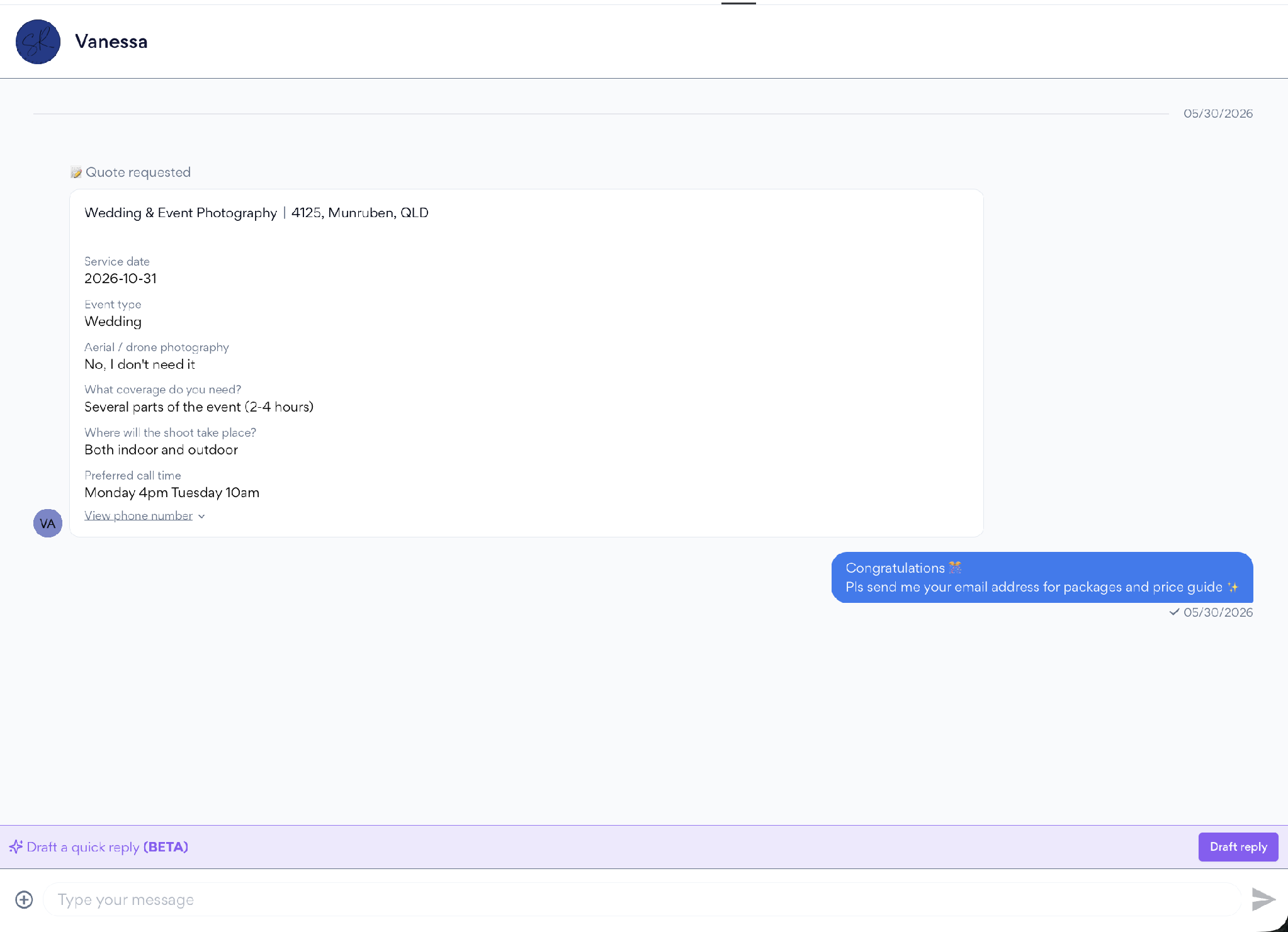Click the Quote requested notepad icon

[x=76, y=172]
